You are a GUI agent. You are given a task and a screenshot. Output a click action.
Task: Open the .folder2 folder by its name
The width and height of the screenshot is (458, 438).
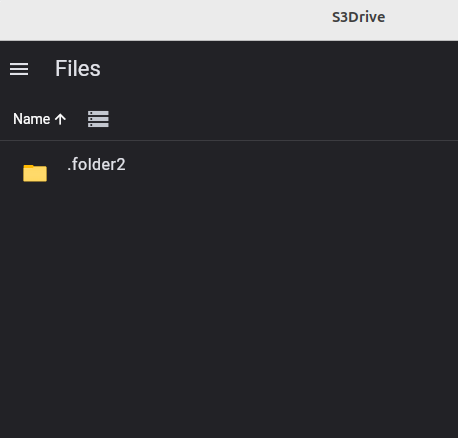(96, 165)
